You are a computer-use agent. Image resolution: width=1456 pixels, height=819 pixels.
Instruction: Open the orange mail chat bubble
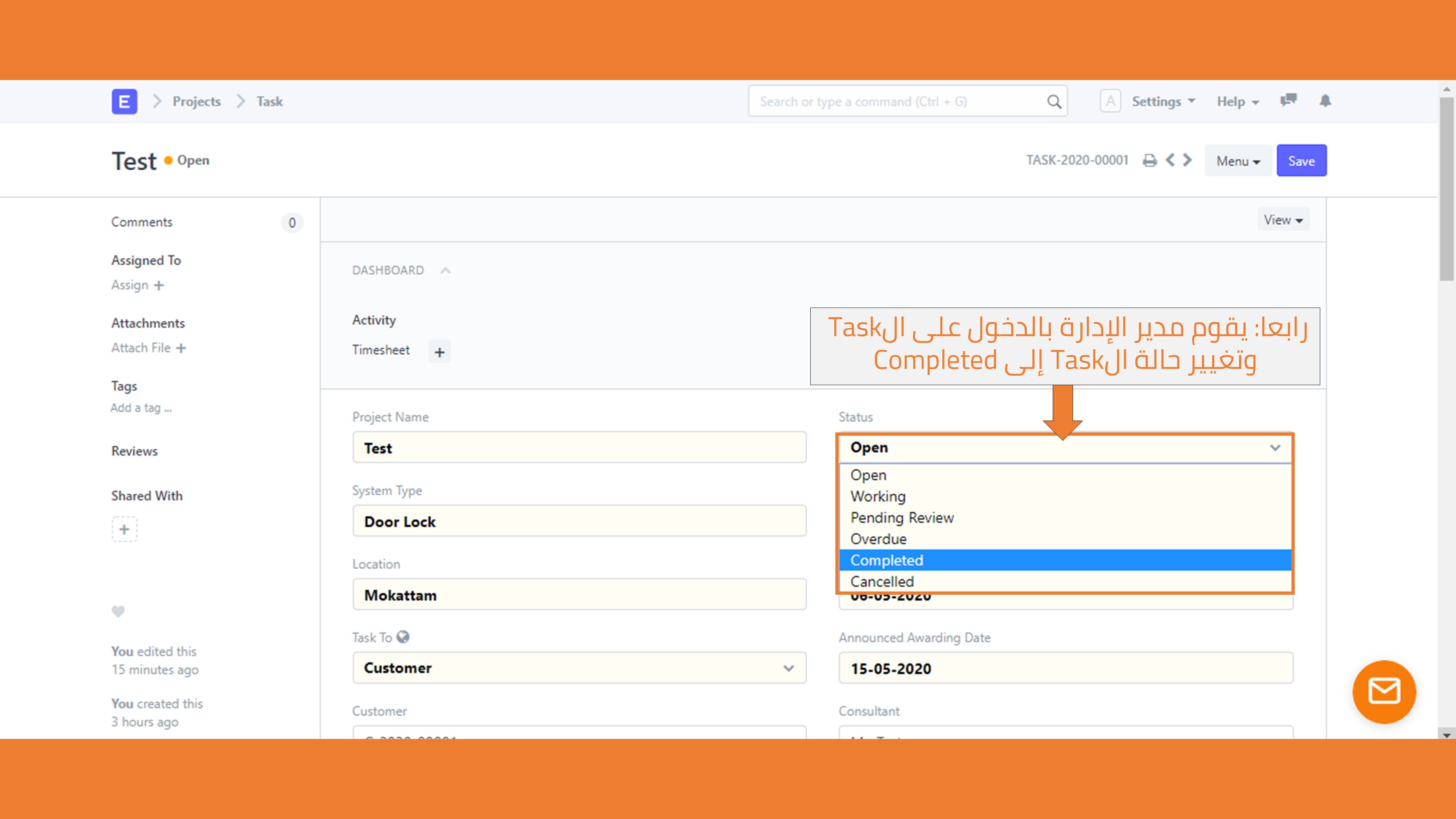[x=1384, y=692]
